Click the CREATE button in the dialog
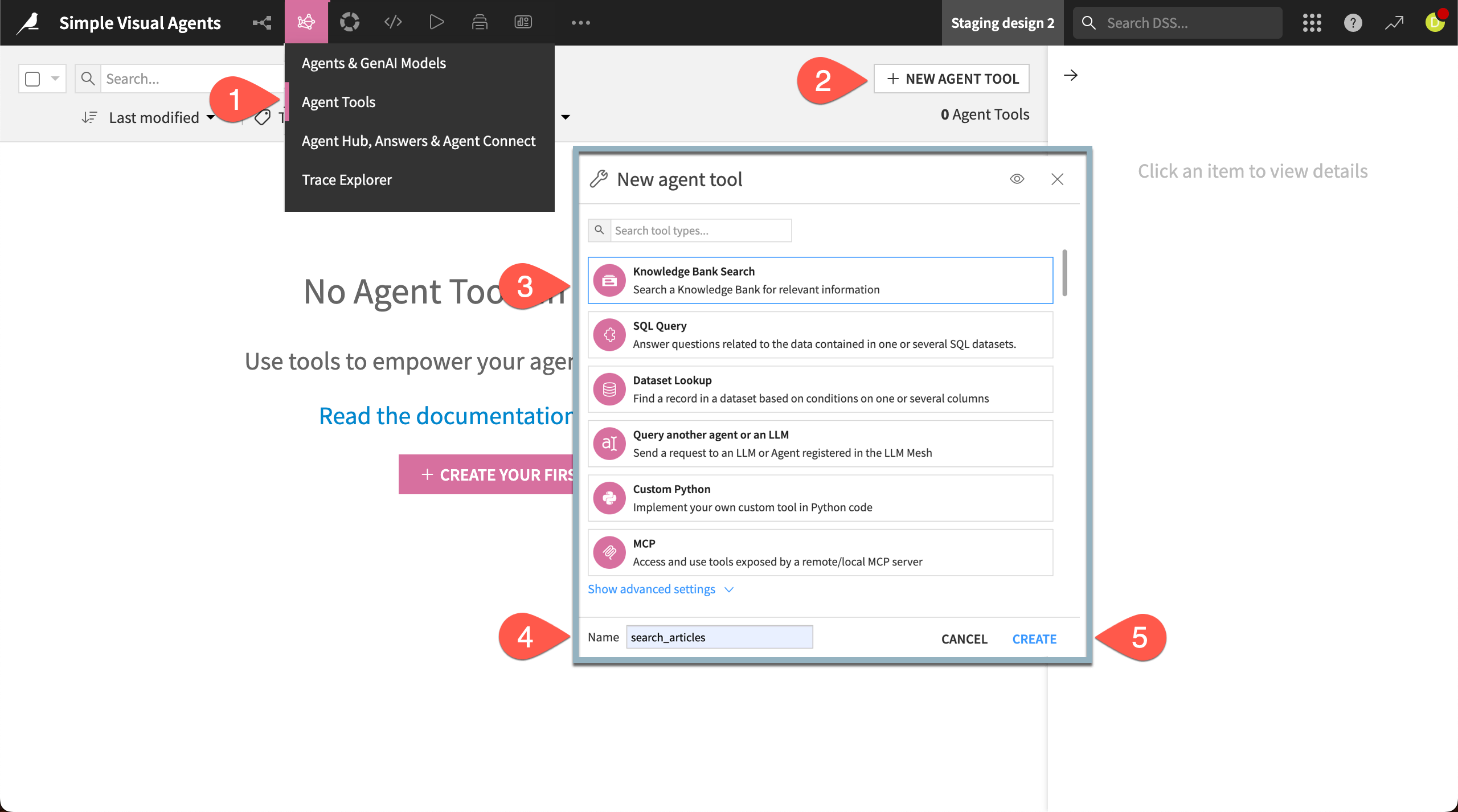This screenshot has width=1458, height=812. (1034, 639)
